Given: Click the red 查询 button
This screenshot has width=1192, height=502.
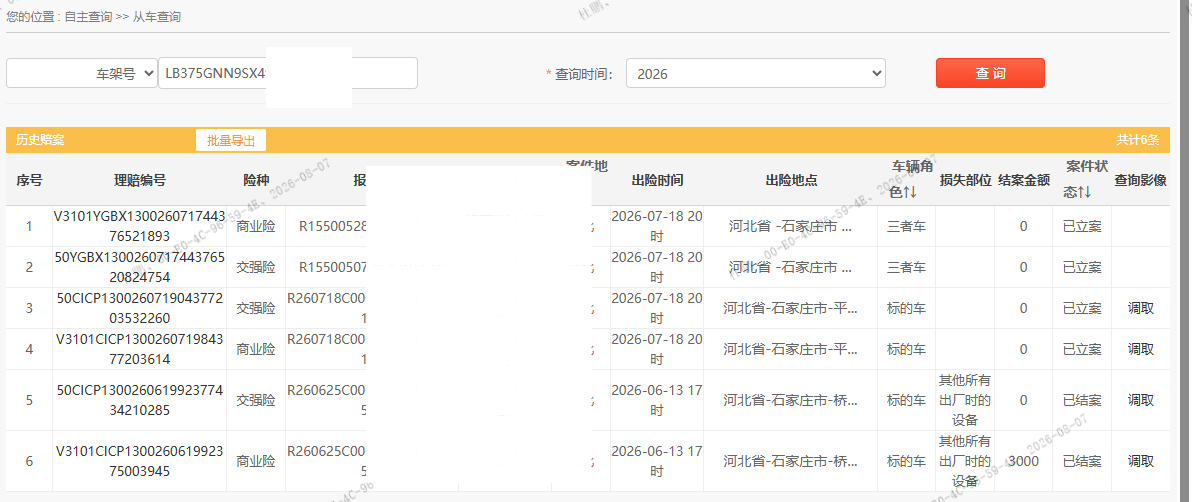Looking at the screenshot, I should click(x=990, y=73).
